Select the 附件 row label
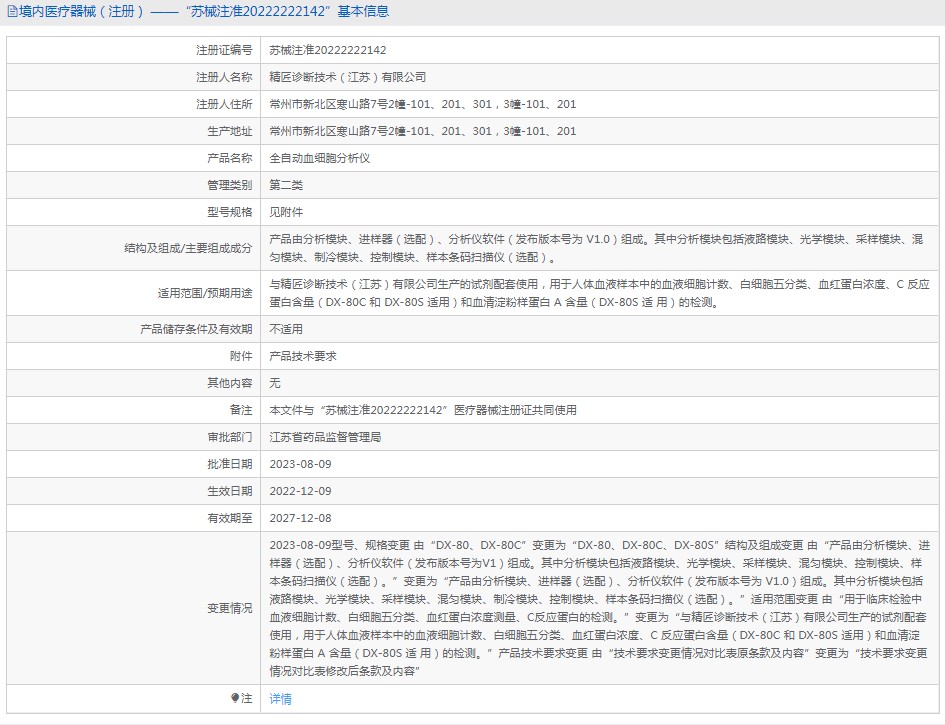The image size is (945, 725). click(241, 356)
